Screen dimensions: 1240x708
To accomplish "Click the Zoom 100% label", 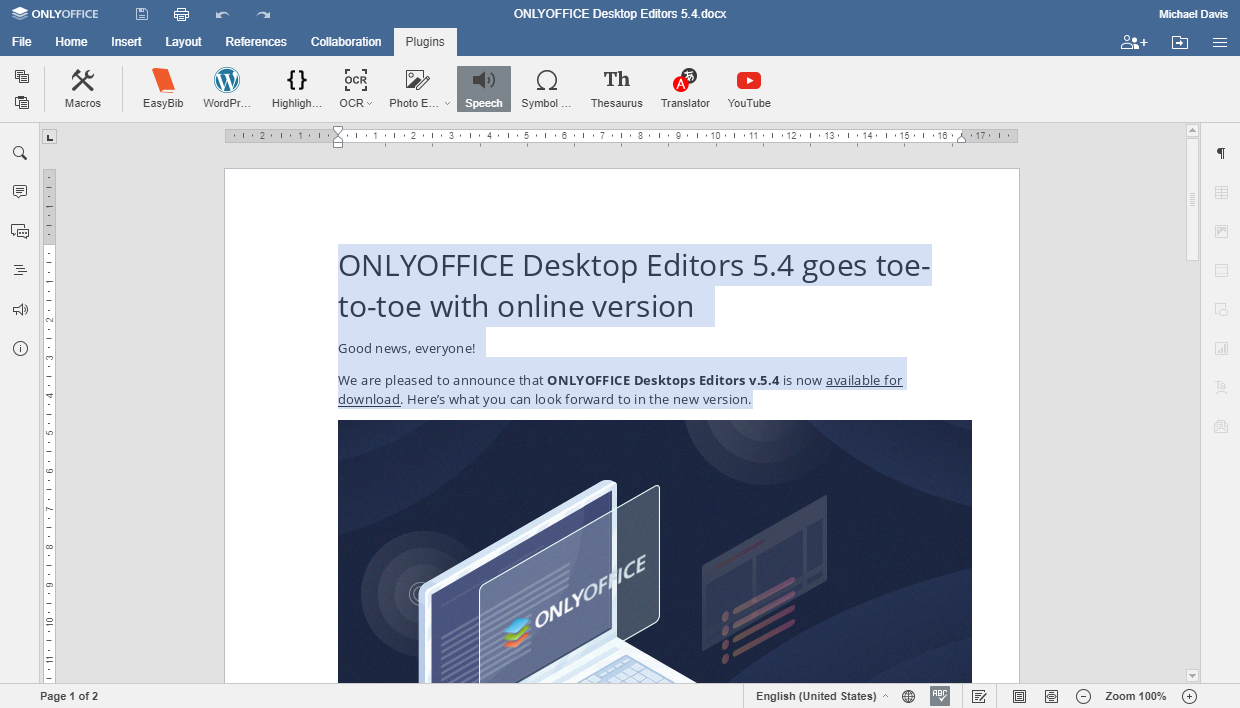I will tap(1136, 696).
